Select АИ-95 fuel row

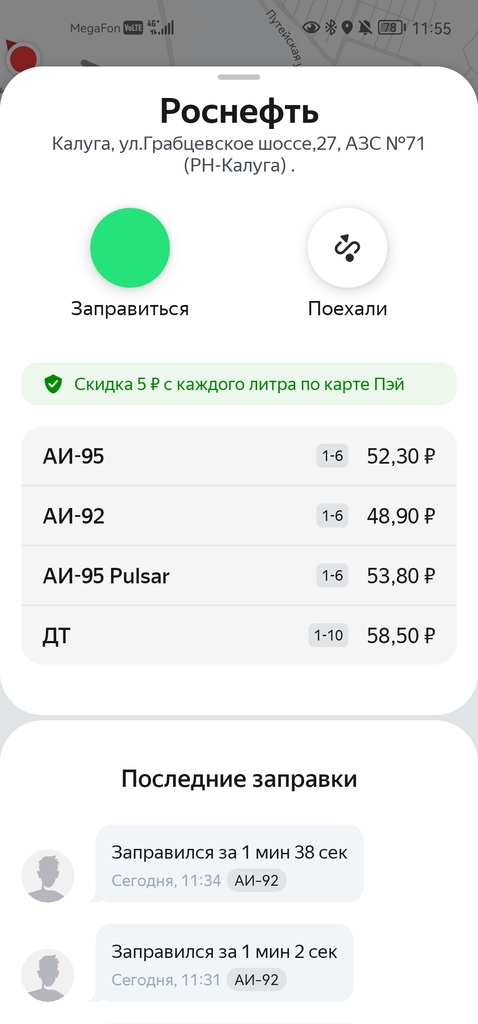click(239, 456)
